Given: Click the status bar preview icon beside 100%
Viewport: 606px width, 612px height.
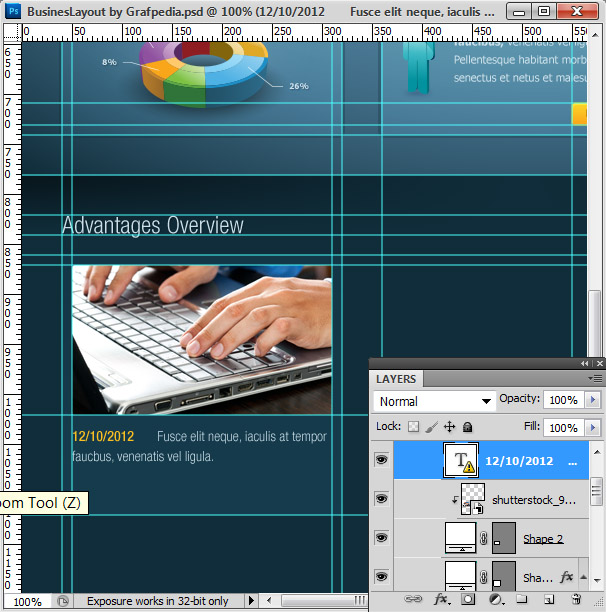Looking at the screenshot, I should (x=62, y=601).
